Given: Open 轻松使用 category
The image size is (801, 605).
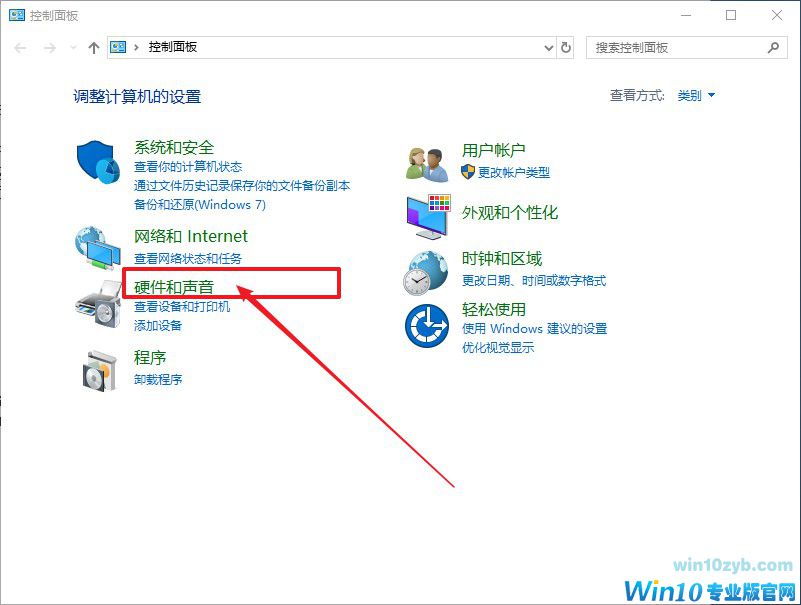Looking at the screenshot, I should click(493, 309).
